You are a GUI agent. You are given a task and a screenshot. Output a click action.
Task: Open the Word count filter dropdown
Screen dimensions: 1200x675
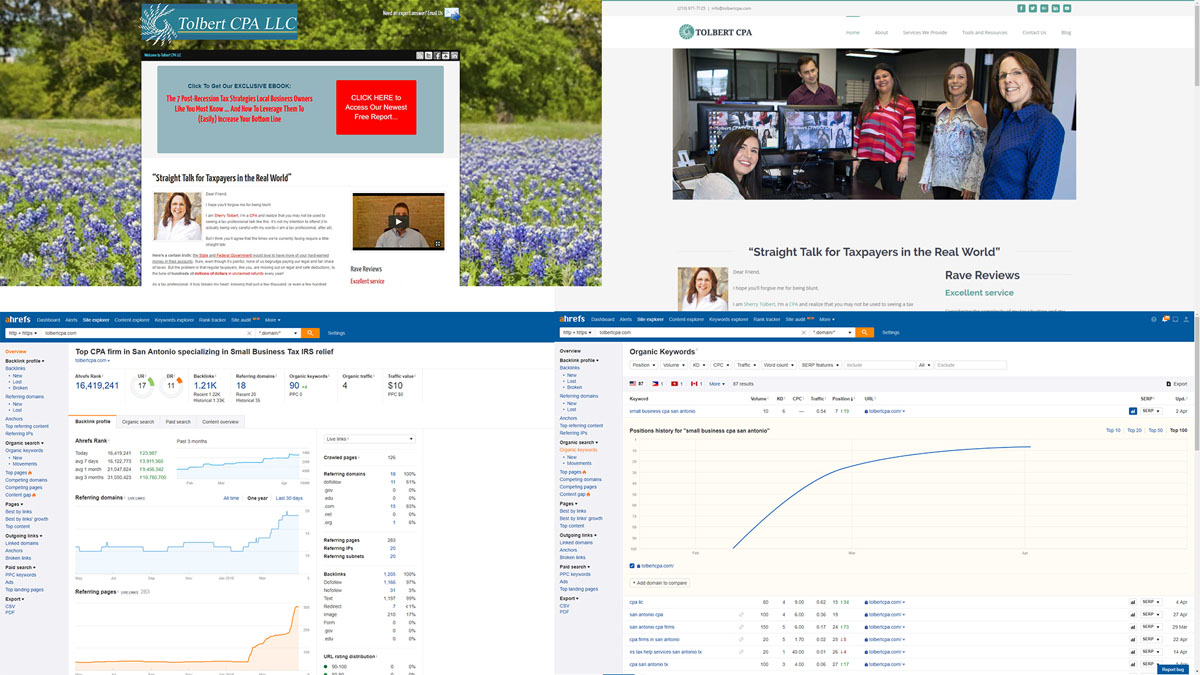tap(778, 365)
